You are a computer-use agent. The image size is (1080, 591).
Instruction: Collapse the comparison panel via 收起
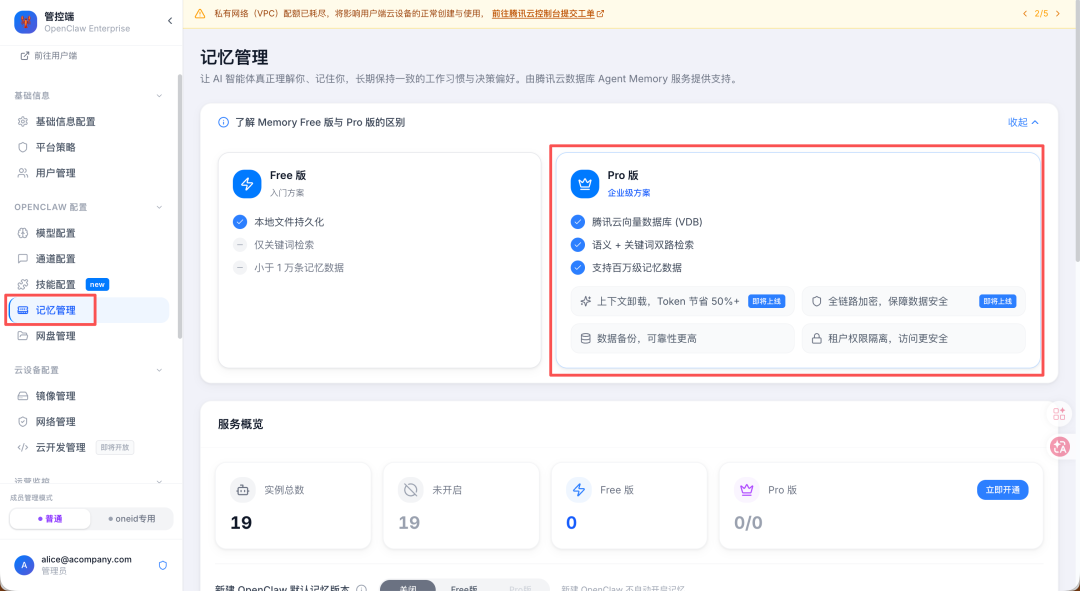1024,123
